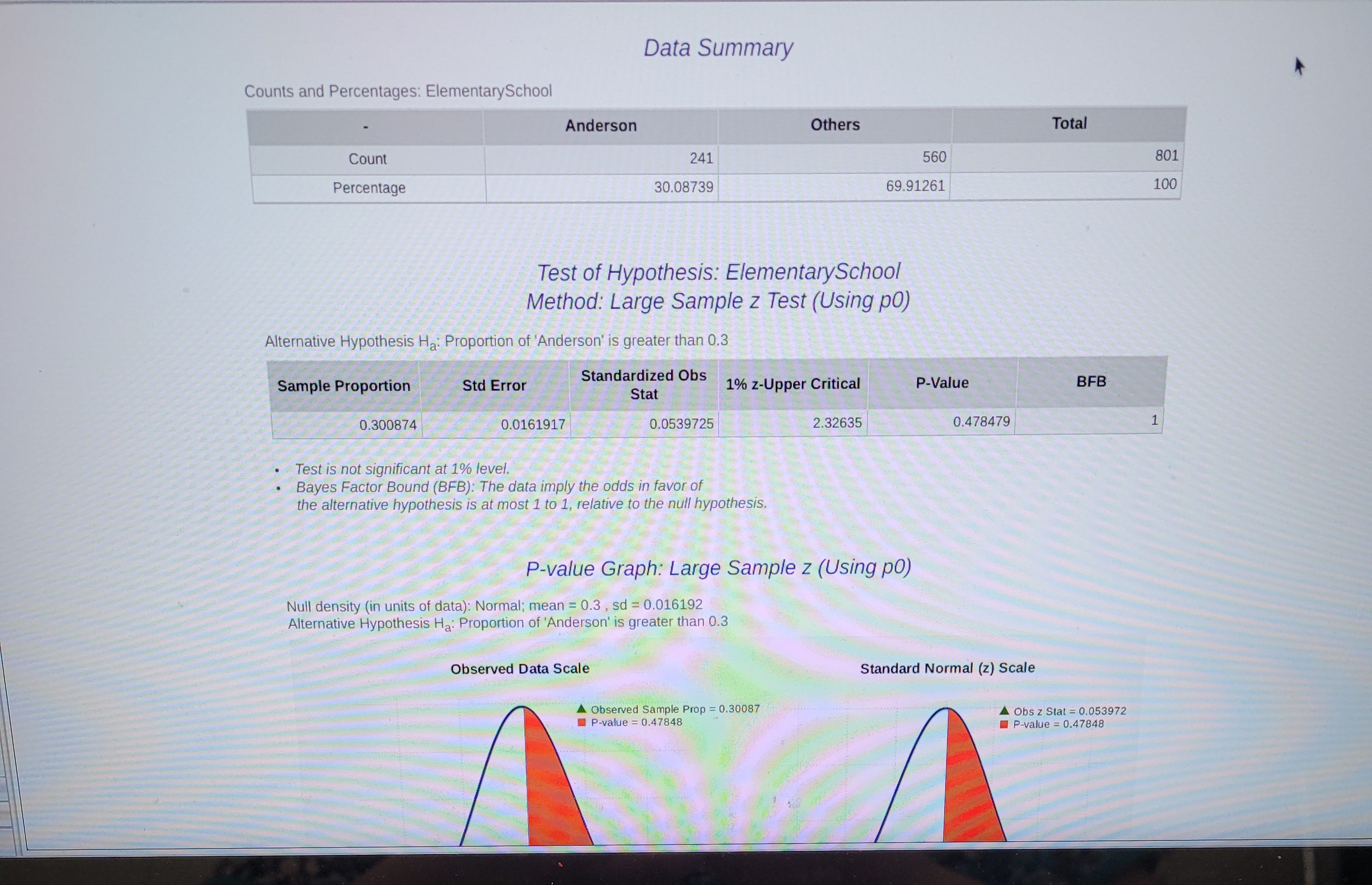Select the 'Percentage' row label
1372x885 pixels.
click(369, 188)
